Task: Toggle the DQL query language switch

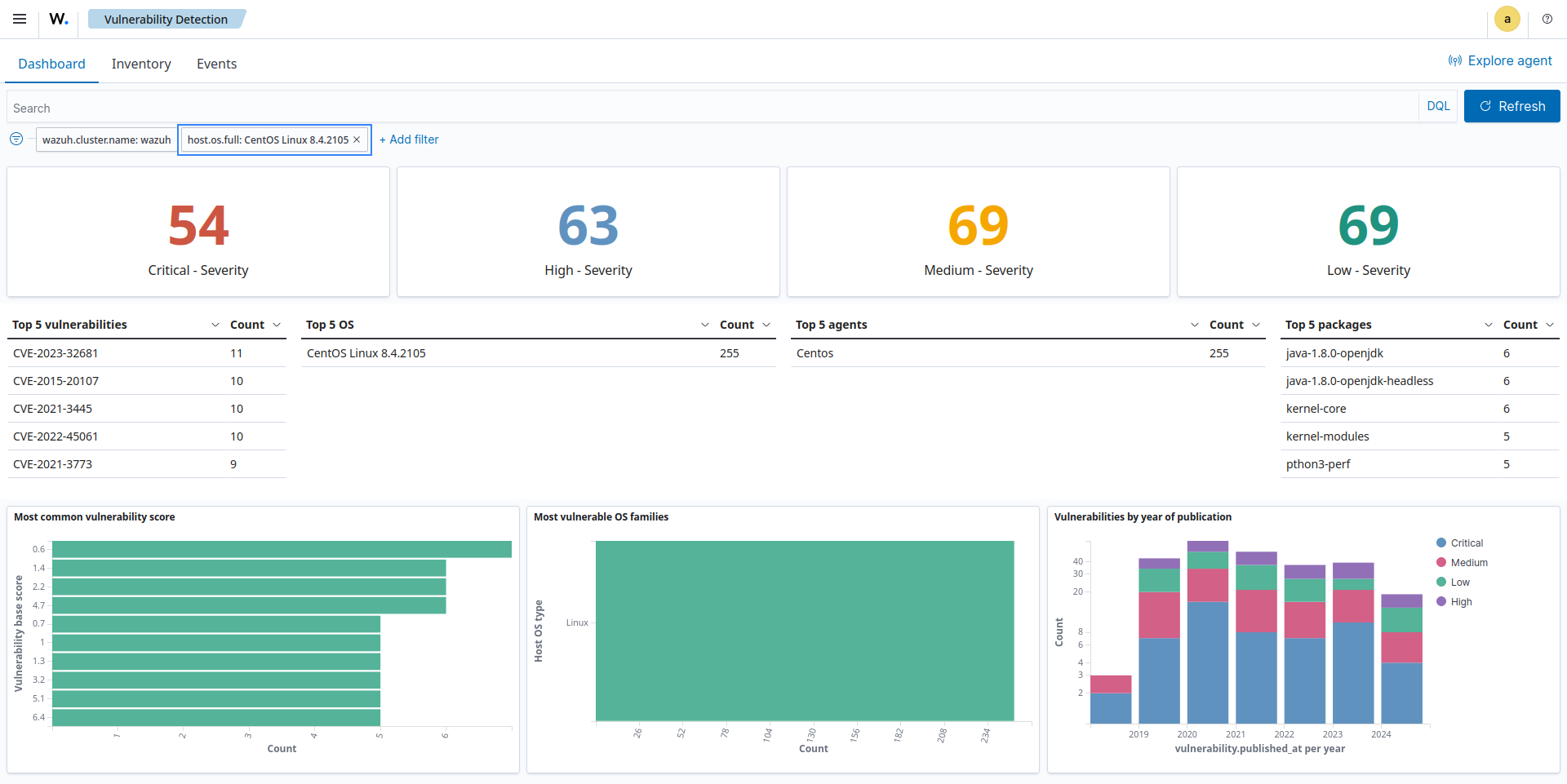Action: [1438, 106]
